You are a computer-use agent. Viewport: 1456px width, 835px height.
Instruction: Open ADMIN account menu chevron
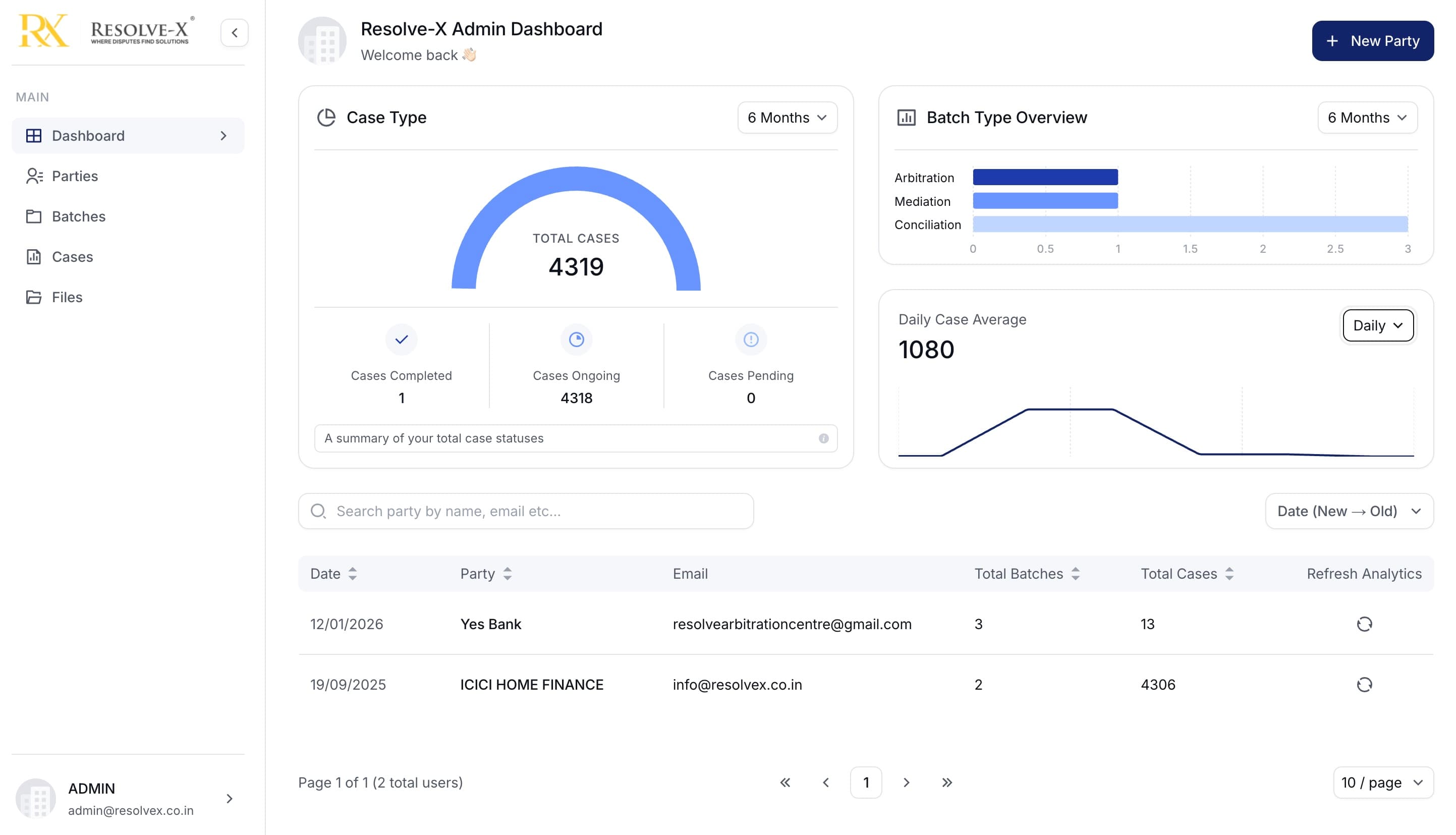(230, 799)
